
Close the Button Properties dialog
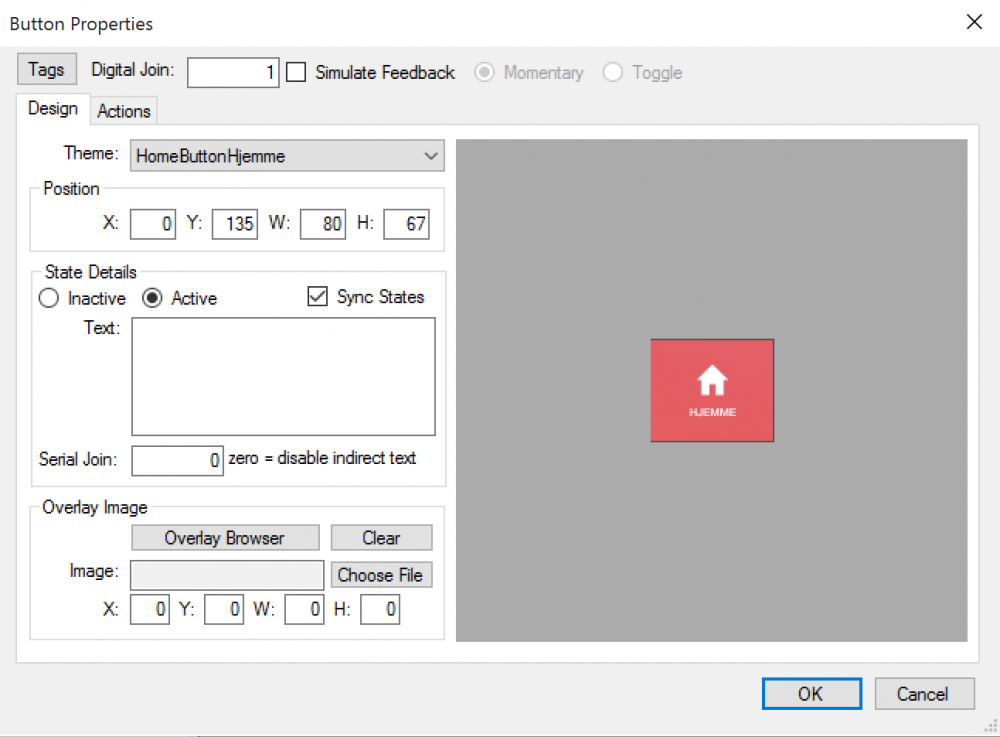click(973, 22)
